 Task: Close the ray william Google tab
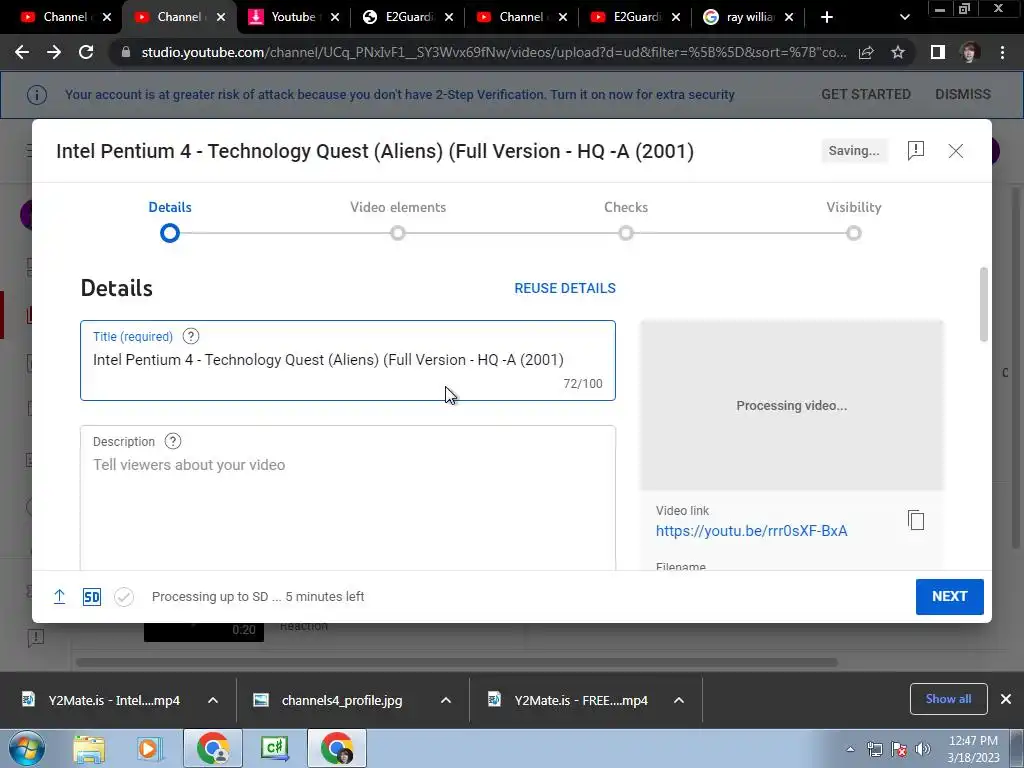click(x=789, y=17)
